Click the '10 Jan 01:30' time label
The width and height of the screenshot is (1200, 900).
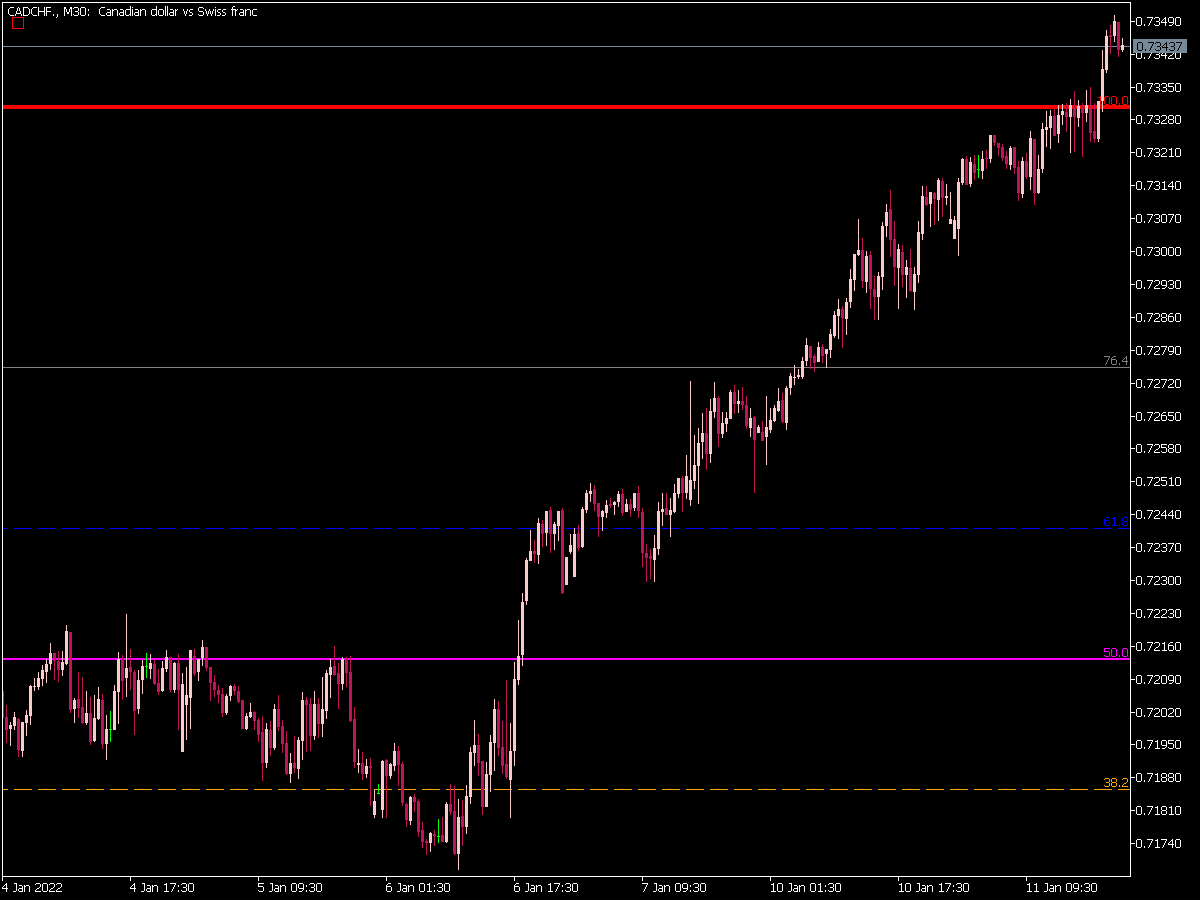pyautogui.click(x=805, y=887)
